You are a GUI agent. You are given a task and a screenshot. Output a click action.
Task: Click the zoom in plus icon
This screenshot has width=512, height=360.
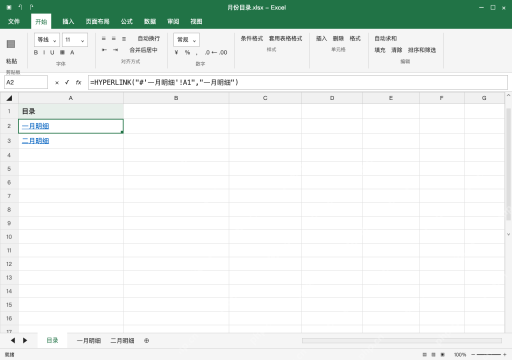coord(505,355)
